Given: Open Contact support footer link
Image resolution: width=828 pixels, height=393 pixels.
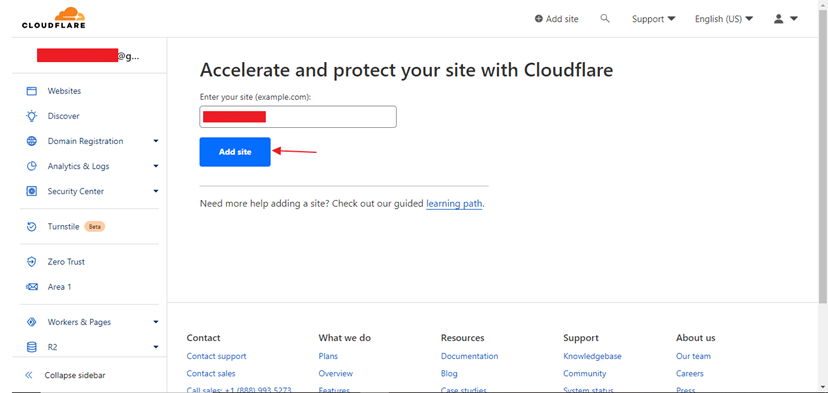Looking at the screenshot, I should [217, 356].
